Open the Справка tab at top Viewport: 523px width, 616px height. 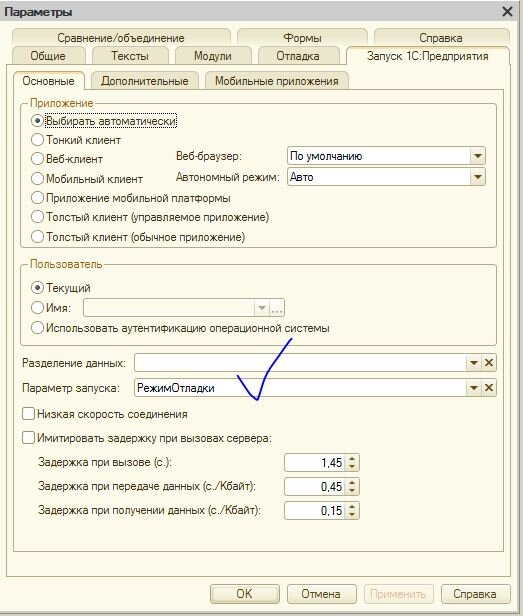(441, 38)
